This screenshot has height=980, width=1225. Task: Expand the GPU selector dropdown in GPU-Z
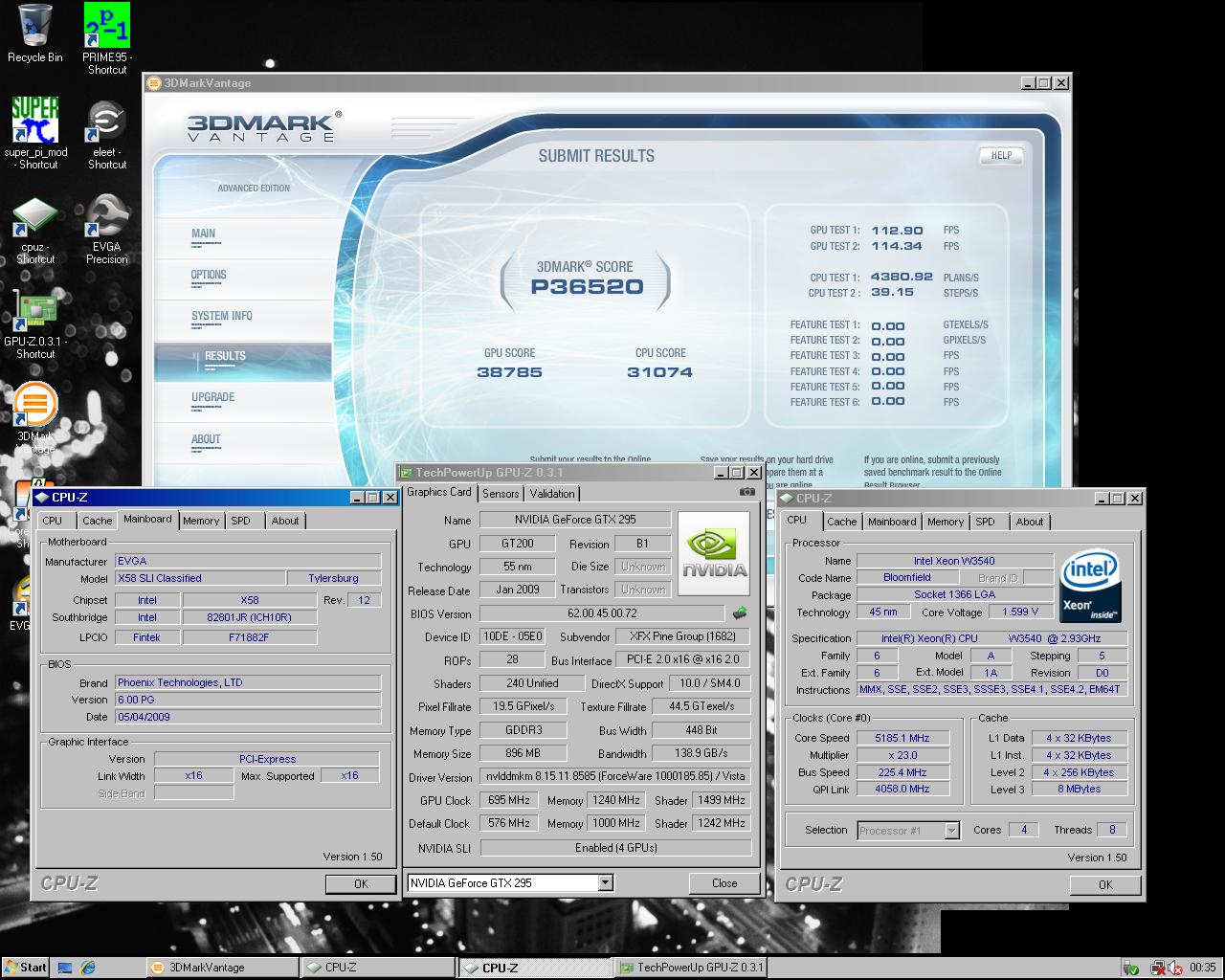pos(605,882)
